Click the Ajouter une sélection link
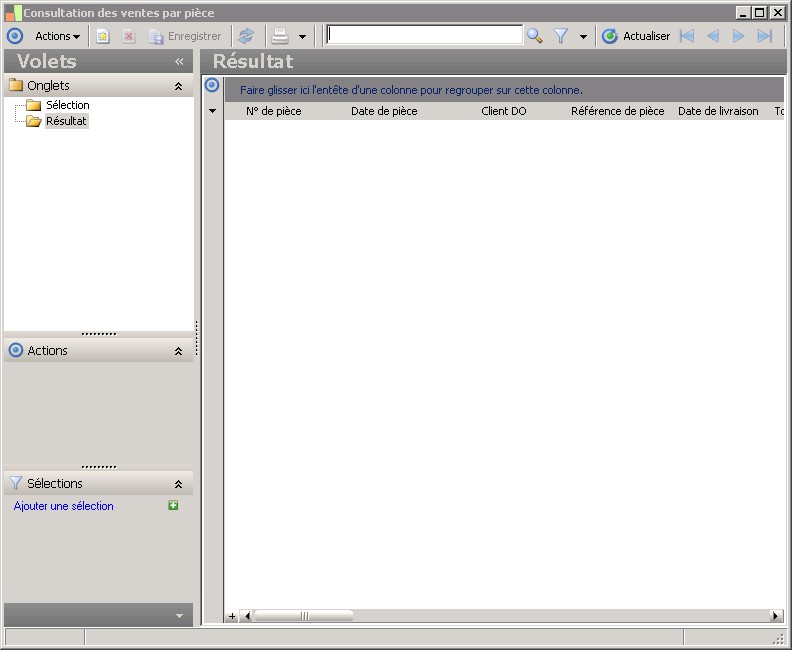 [x=64, y=506]
